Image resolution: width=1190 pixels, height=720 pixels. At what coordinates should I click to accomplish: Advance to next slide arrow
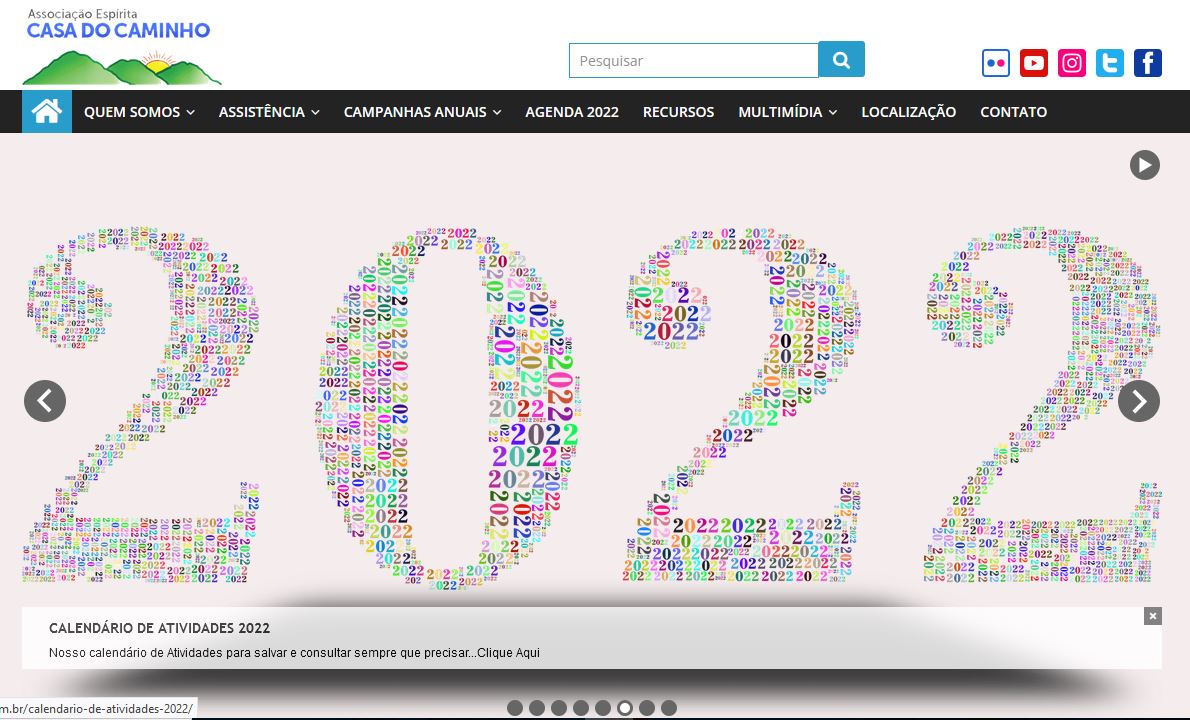click(1139, 401)
